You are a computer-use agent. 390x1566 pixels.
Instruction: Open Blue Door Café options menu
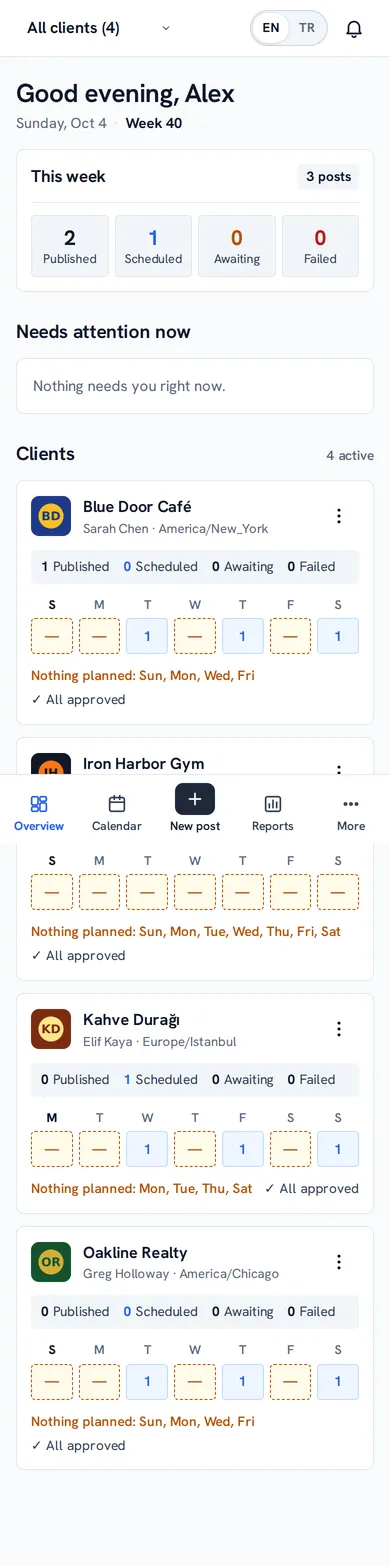coord(339,516)
